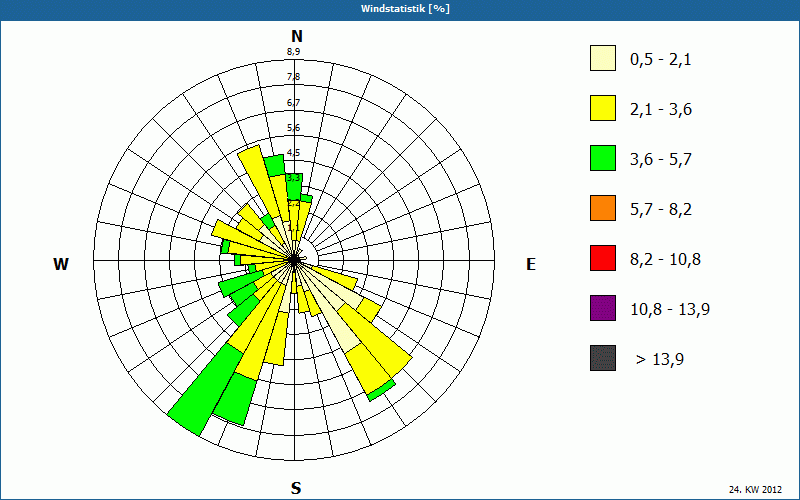Click the yellow 2,1 - 3,6 legend swatch
This screenshot has height=500, width=800.
(603, 108)
